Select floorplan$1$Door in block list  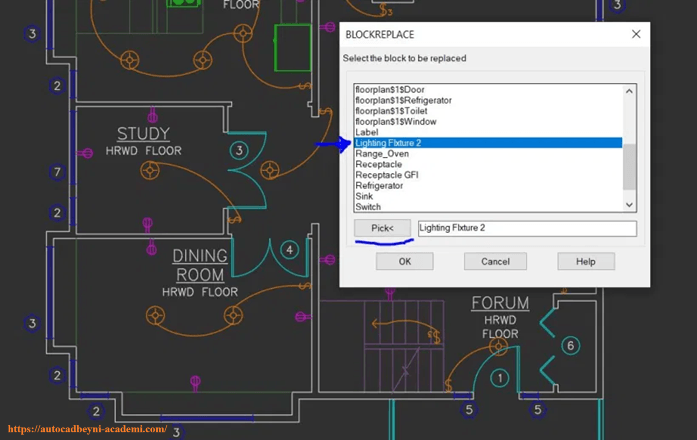coord(488,90)
